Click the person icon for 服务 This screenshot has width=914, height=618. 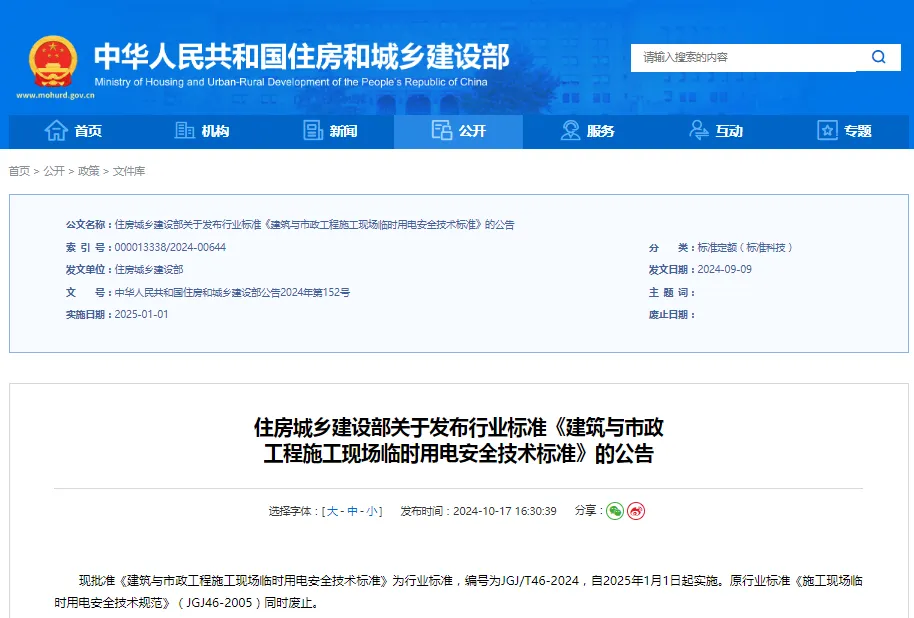click(571, 131)
